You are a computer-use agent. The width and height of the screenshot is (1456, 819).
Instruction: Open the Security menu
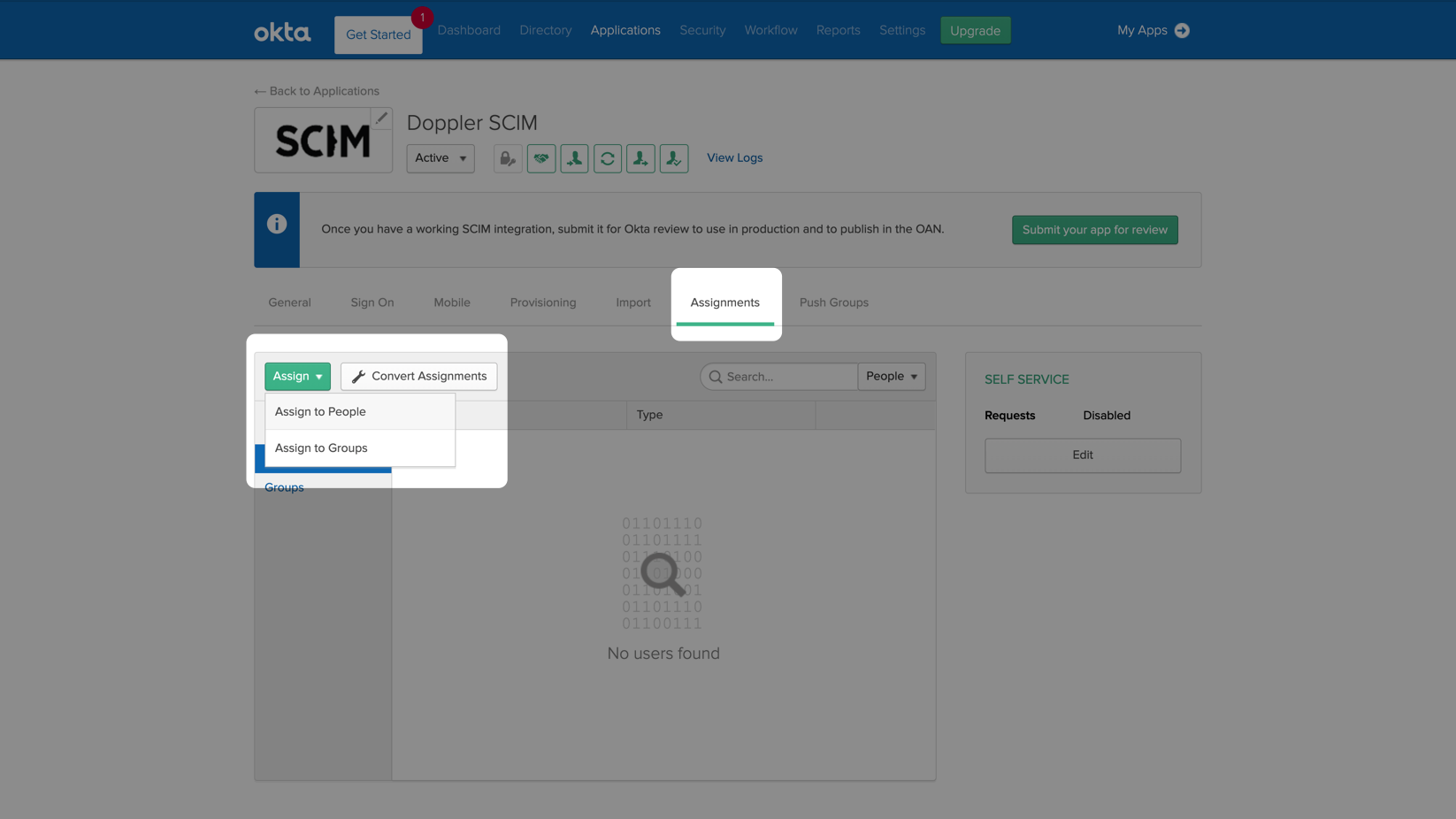(x=702, y=30)
